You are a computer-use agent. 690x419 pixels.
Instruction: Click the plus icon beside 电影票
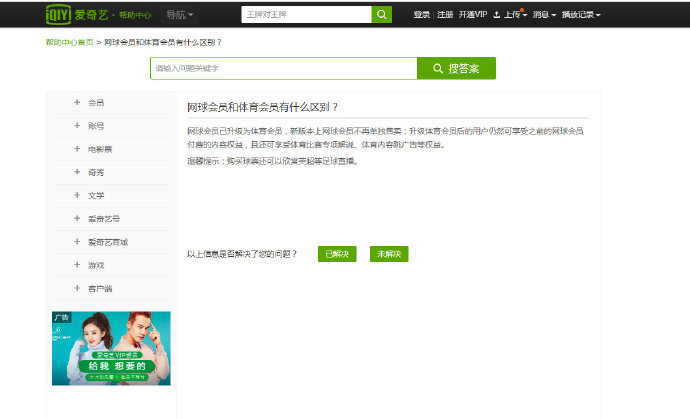tap(77, 148)
